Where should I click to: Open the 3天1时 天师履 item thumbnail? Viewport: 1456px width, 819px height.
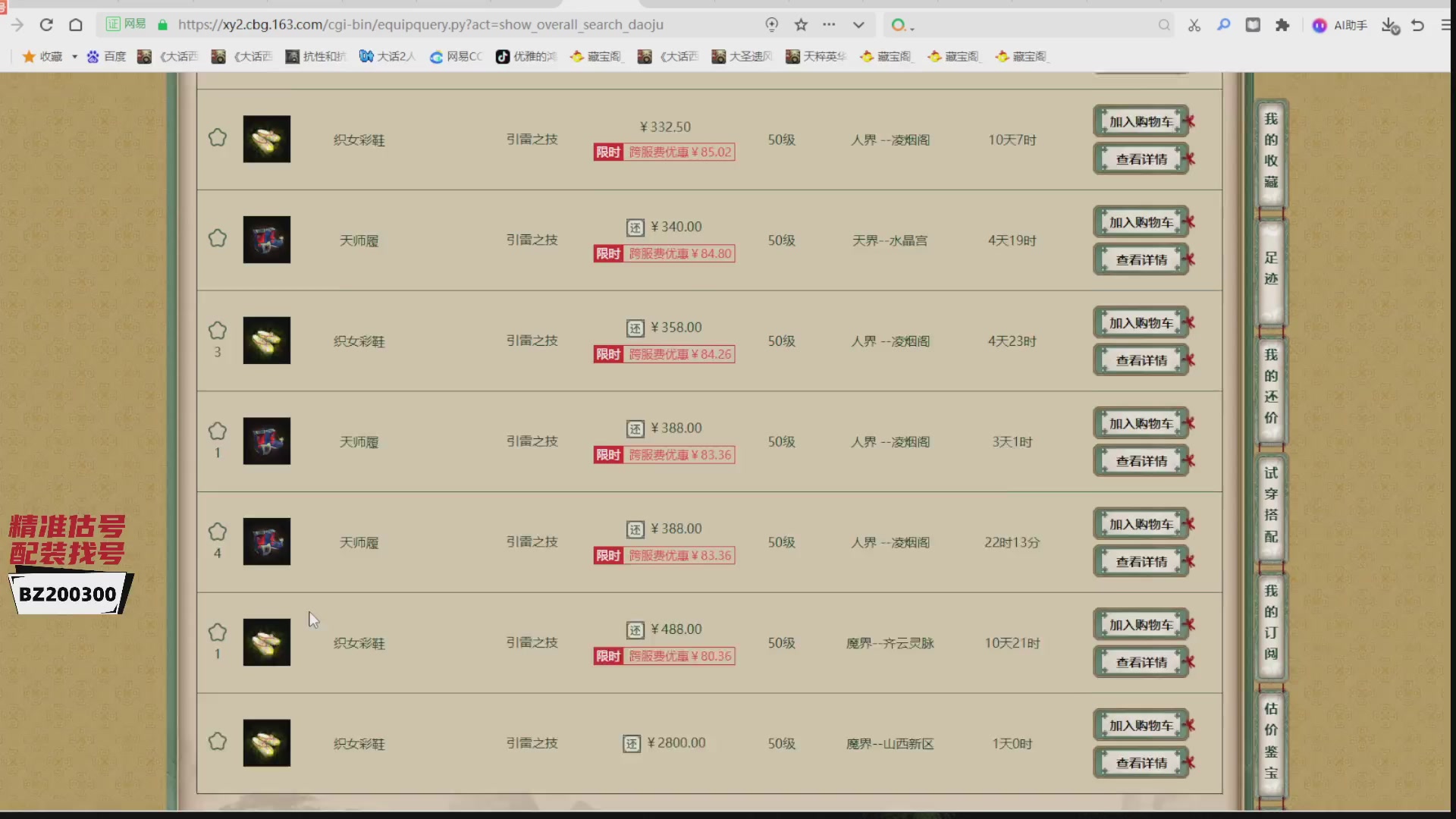[x=266, y=441]
